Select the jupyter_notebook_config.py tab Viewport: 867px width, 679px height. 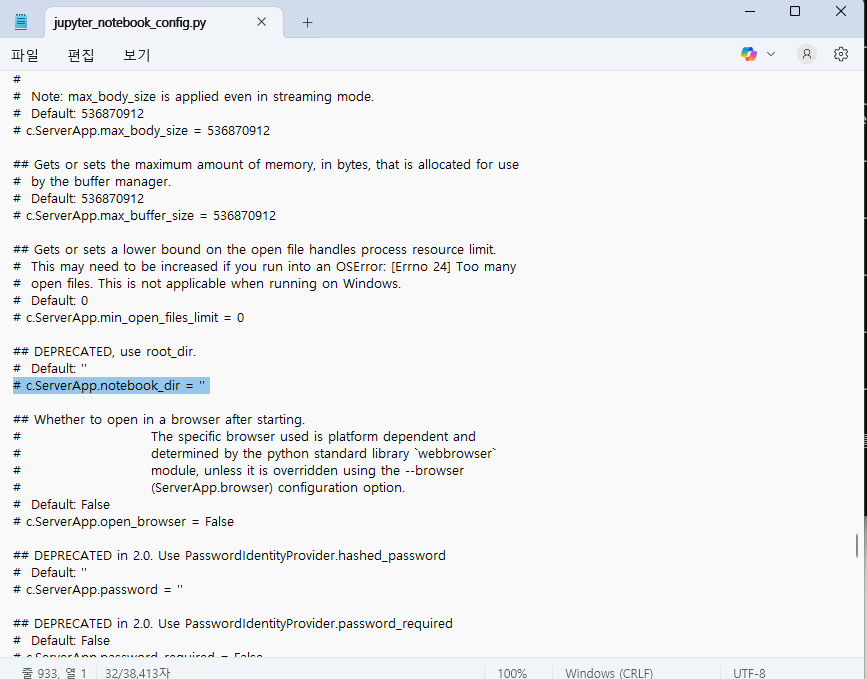164,23
